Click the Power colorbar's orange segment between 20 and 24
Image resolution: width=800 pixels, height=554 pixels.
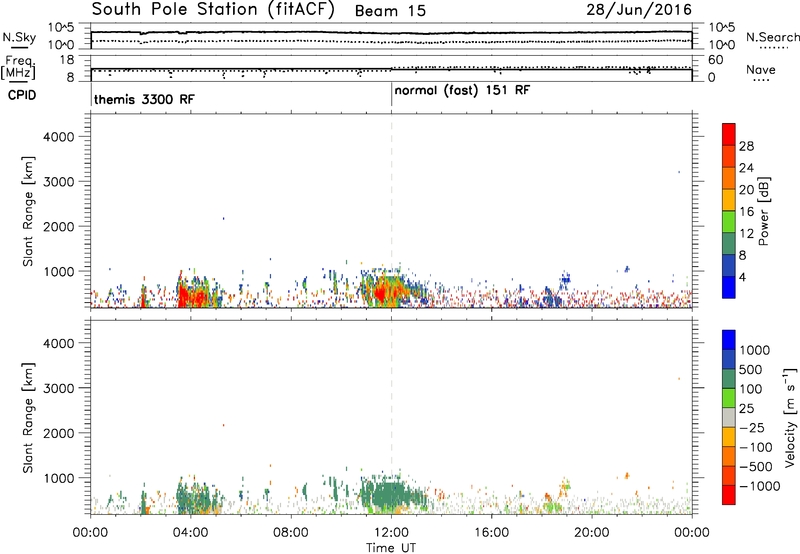click(729, 178)
